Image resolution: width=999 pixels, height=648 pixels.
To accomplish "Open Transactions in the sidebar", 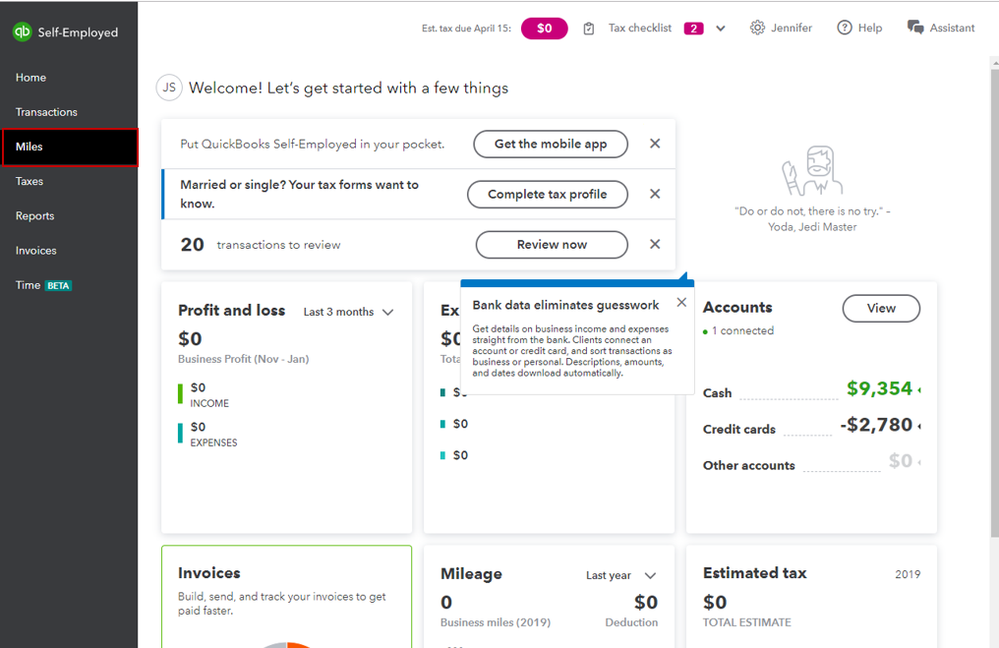I will coord(46,112).
